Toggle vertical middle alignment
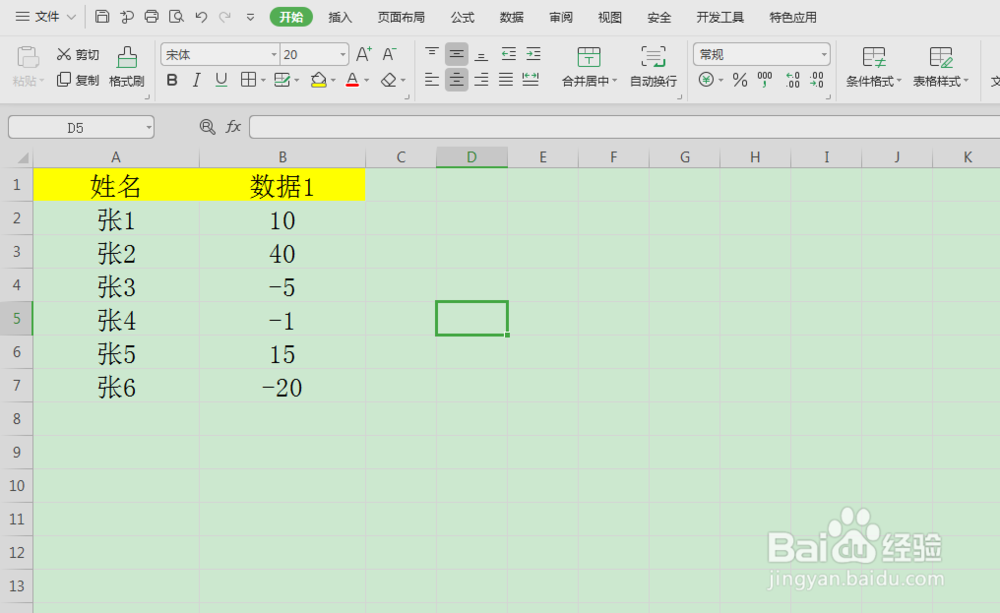 pyautogui.click(x=457, y=54)
